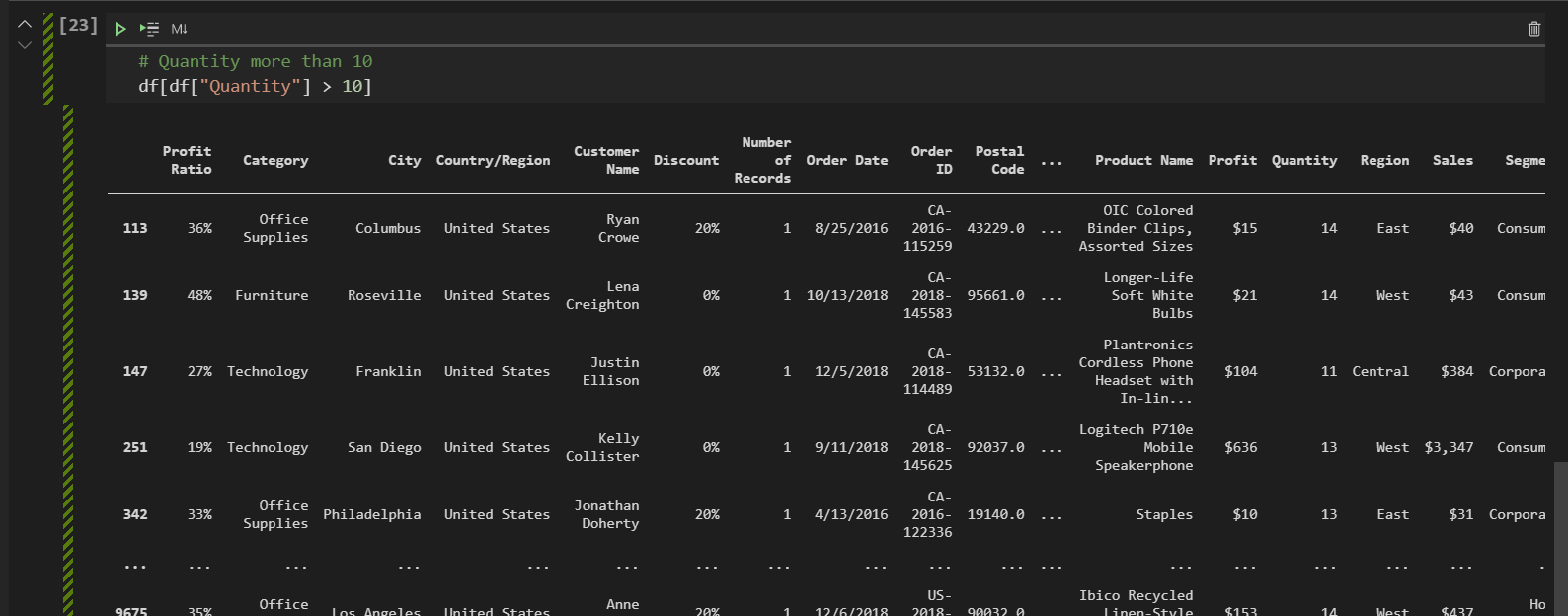Click order date '10/13/2018'

(x=847, y=295)
